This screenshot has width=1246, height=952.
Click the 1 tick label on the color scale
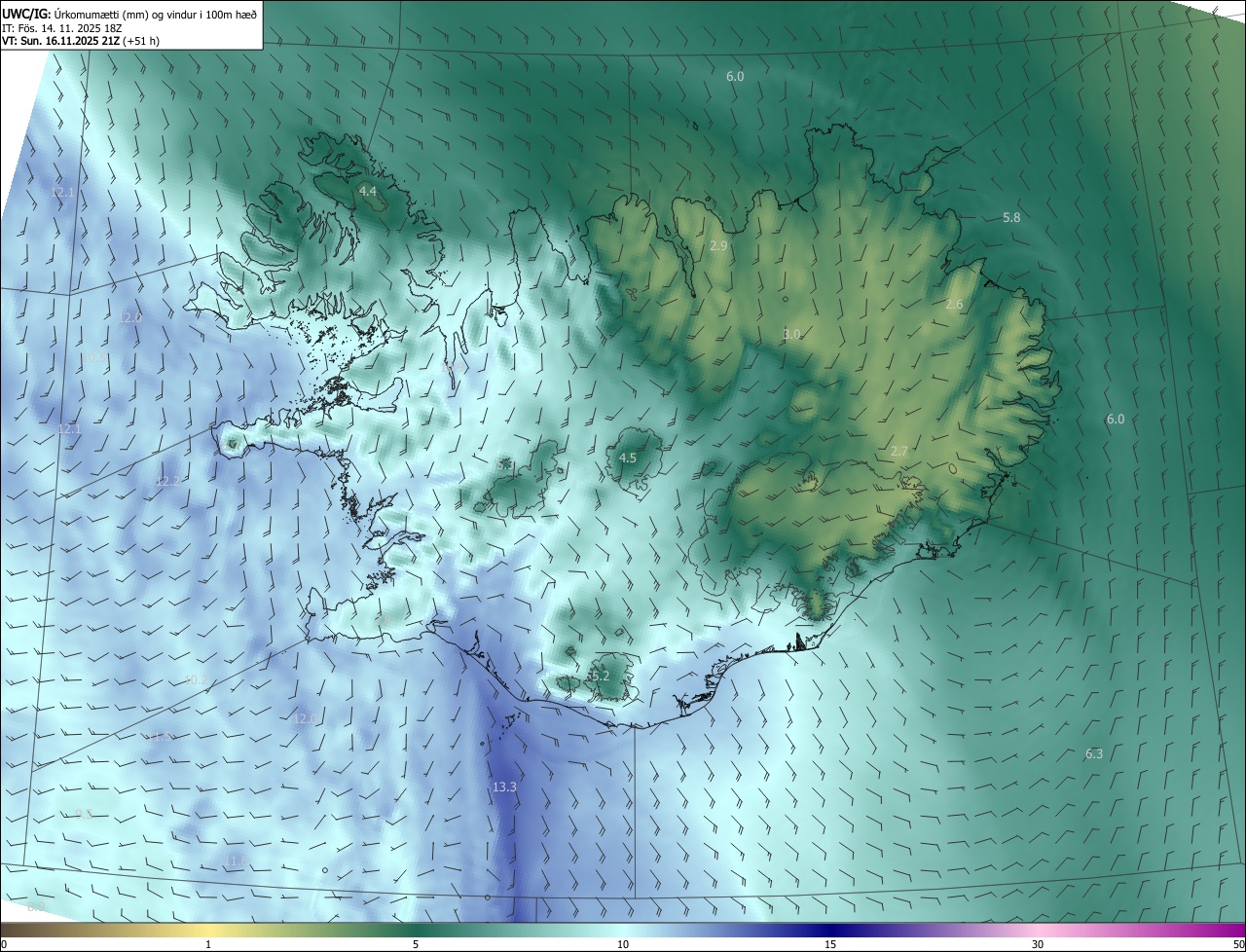[x=208, y=944]
